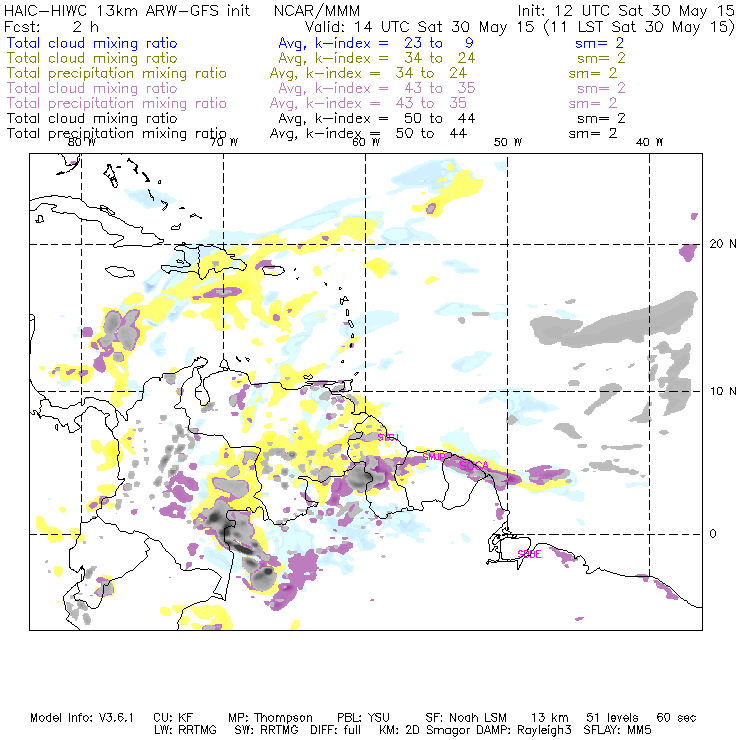Click the "Valid: 14 UTC Sat 30 May 15" text
The width and height of the screenshot is (740, 740).
[420, 27]
